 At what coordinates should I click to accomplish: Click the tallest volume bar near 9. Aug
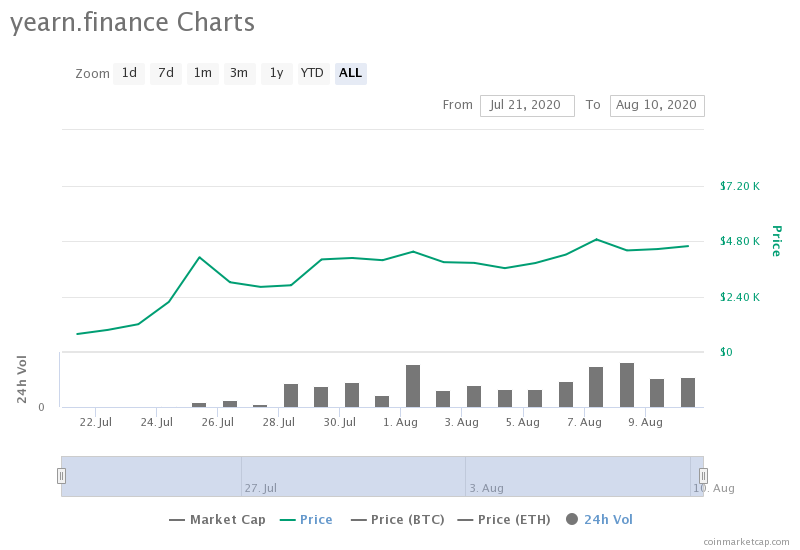click(x=627, y=385)
